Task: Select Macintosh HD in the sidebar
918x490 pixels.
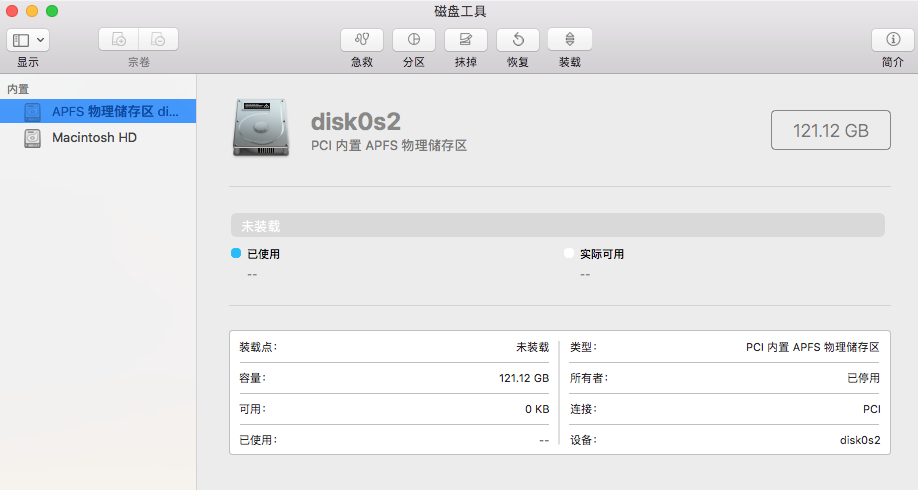Action: click(x=94, y=138)
